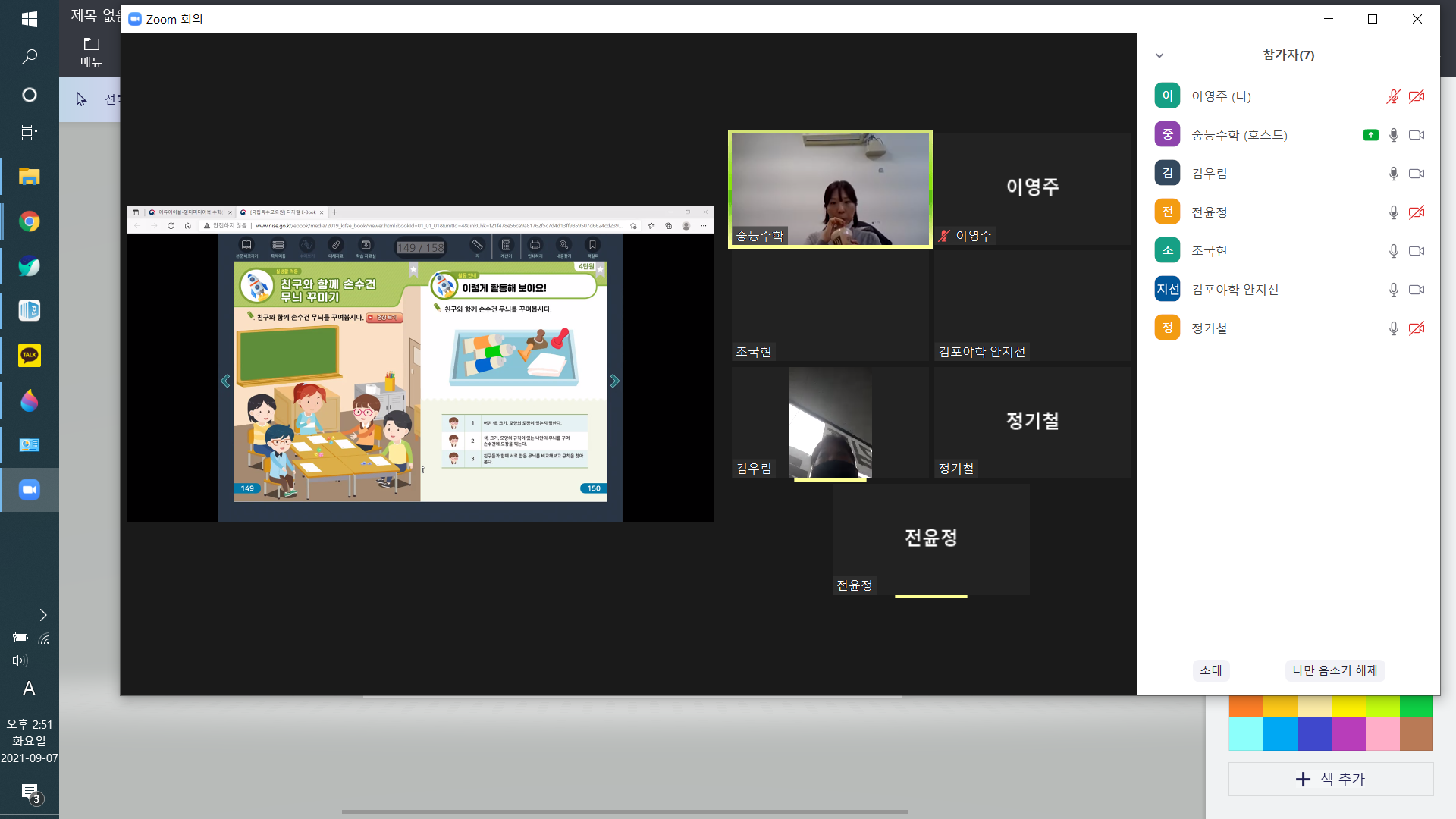Click the camera icon next to 조국현
This screenshot has height=819, width=1456.
pos(1417,251)
